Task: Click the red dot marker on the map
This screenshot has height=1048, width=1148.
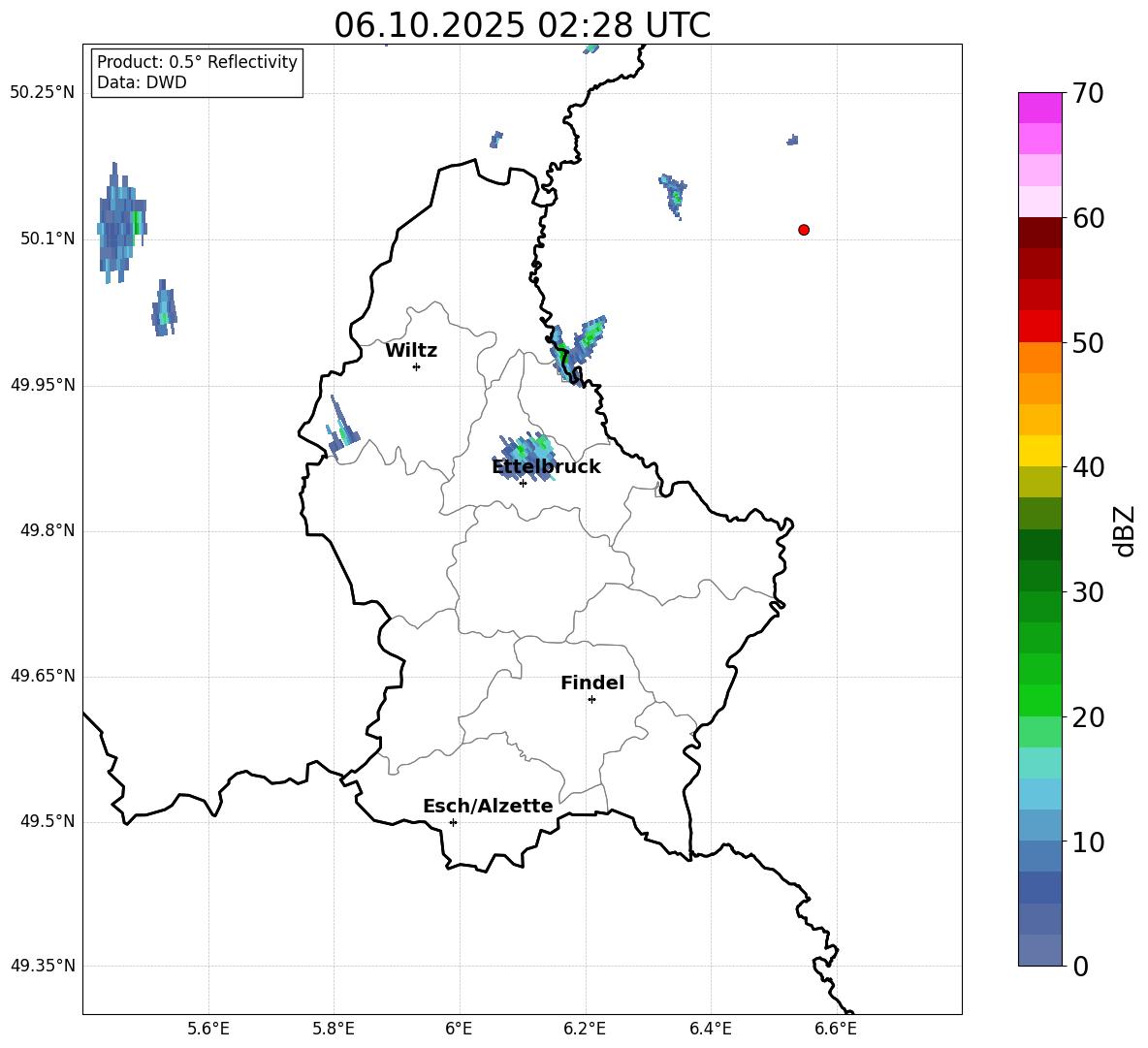Action: 804,230
